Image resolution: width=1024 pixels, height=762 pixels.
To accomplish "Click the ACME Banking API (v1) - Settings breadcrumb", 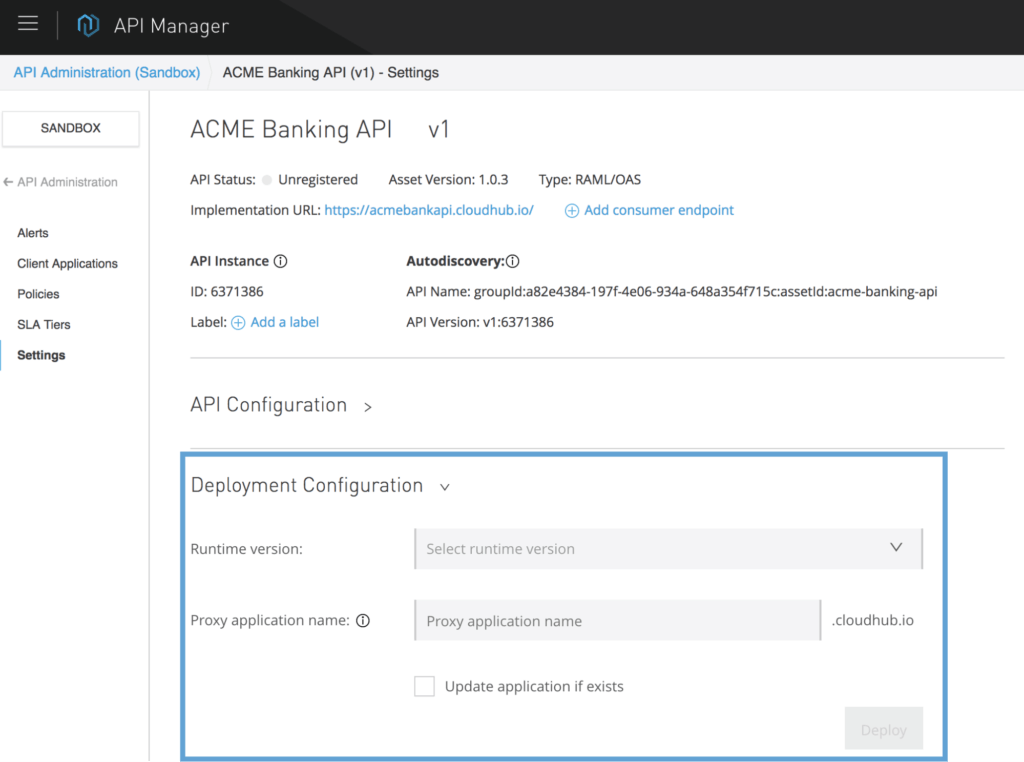I will coord(330,72).
